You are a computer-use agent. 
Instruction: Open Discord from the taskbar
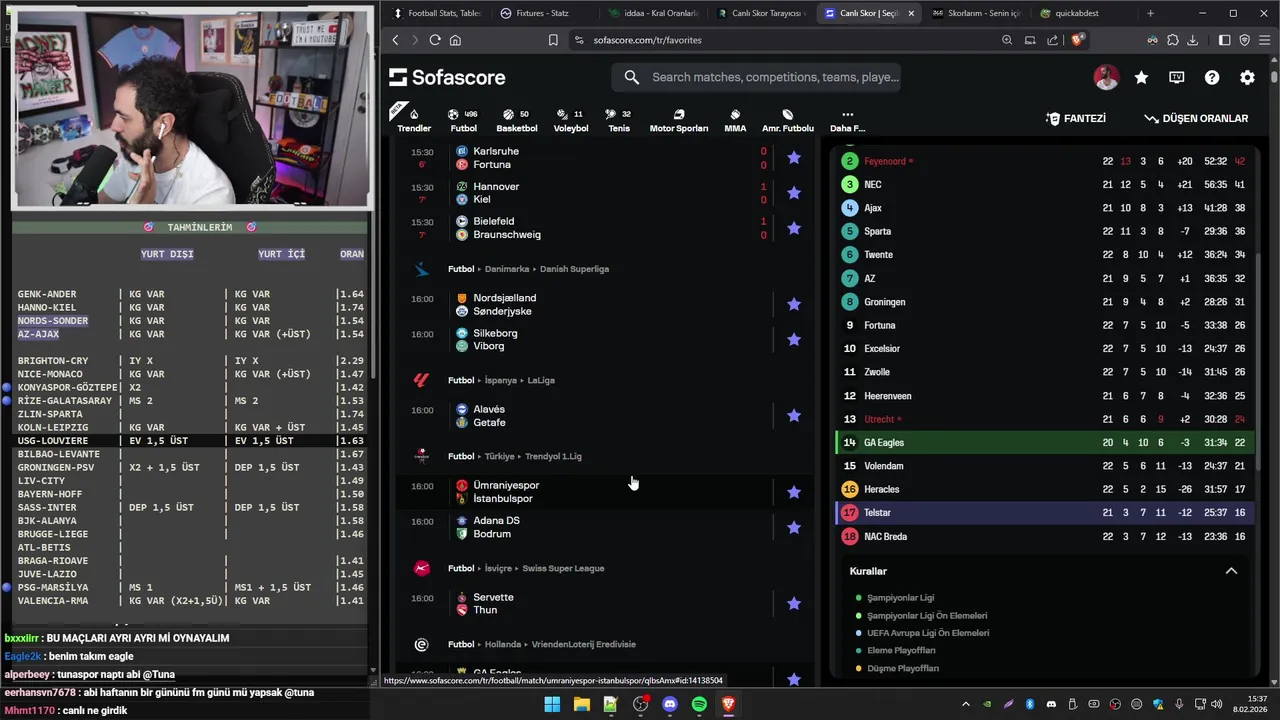670,704
